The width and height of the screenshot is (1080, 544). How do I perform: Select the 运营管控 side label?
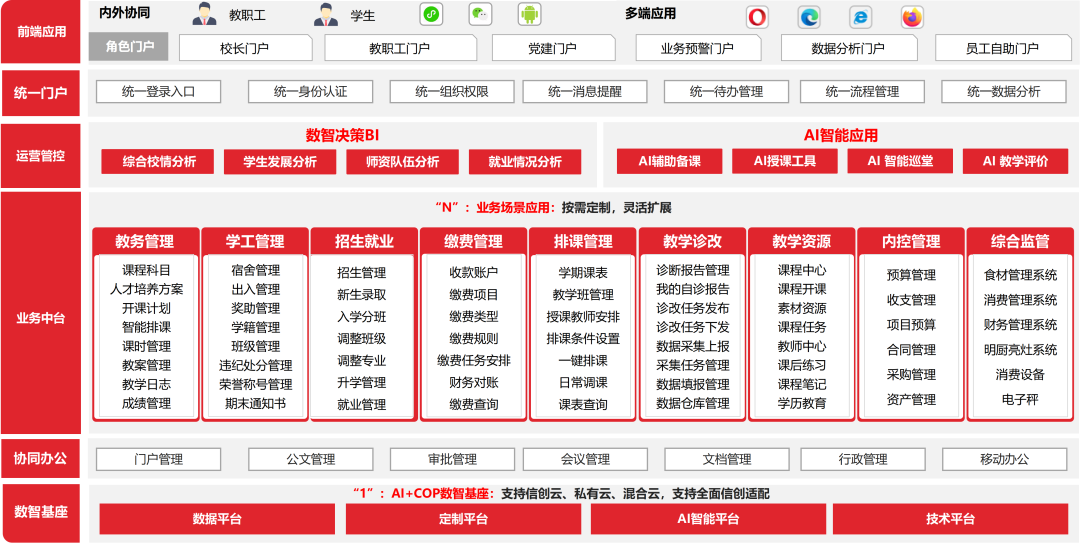(41, 156)
